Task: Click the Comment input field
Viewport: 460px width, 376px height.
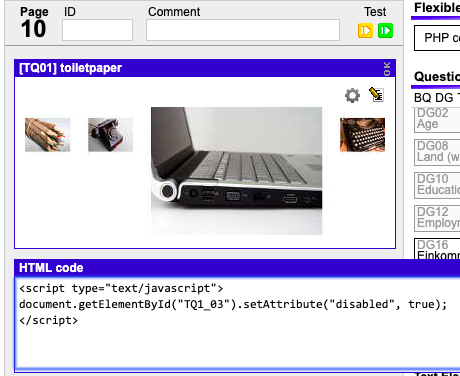Action: [x=243, y=30]
